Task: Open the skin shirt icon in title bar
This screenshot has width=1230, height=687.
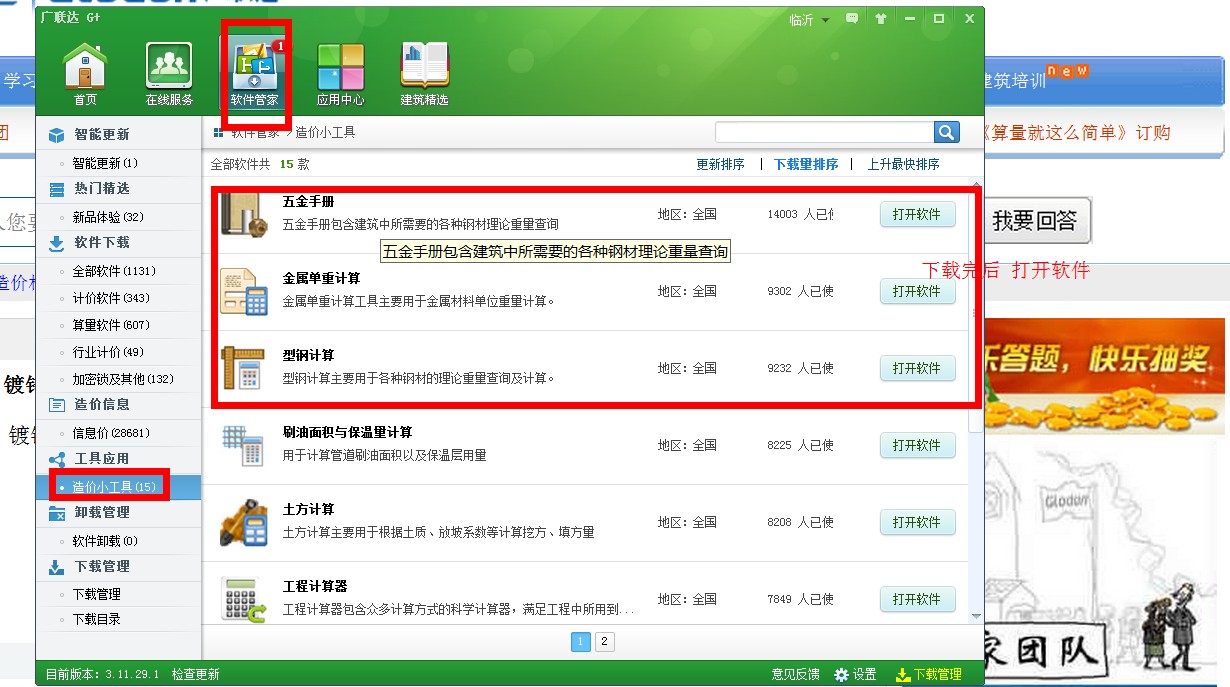Action: 880,18
